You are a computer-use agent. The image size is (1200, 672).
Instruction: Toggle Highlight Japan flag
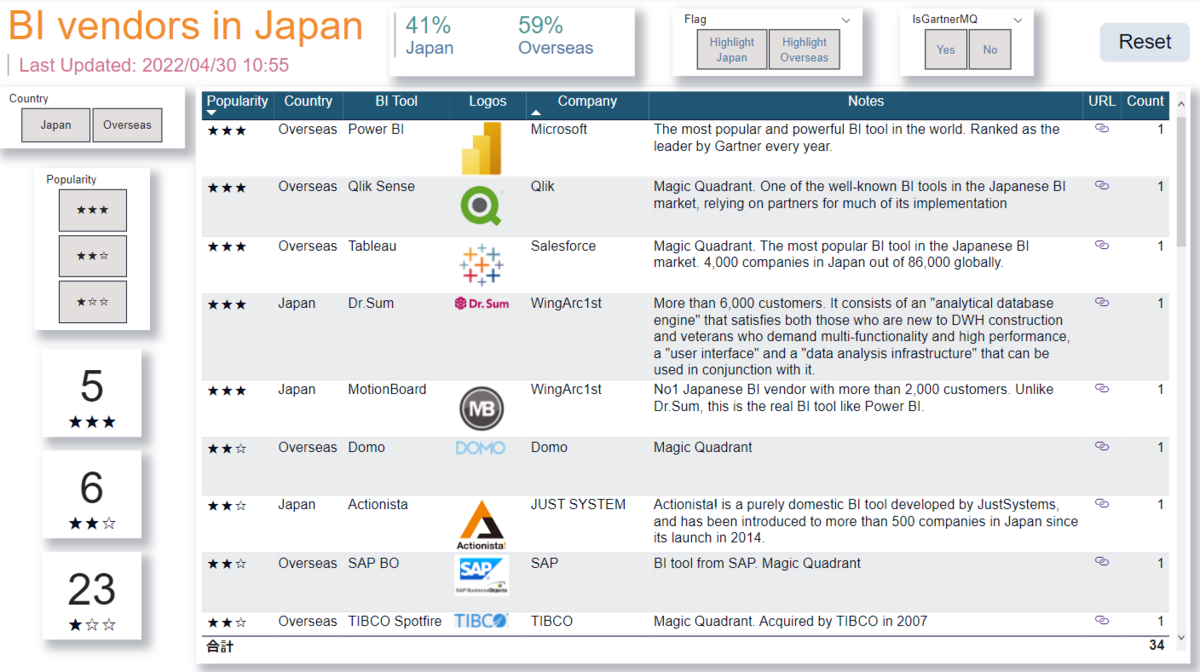pyautogui.click(x=732, y=50)
